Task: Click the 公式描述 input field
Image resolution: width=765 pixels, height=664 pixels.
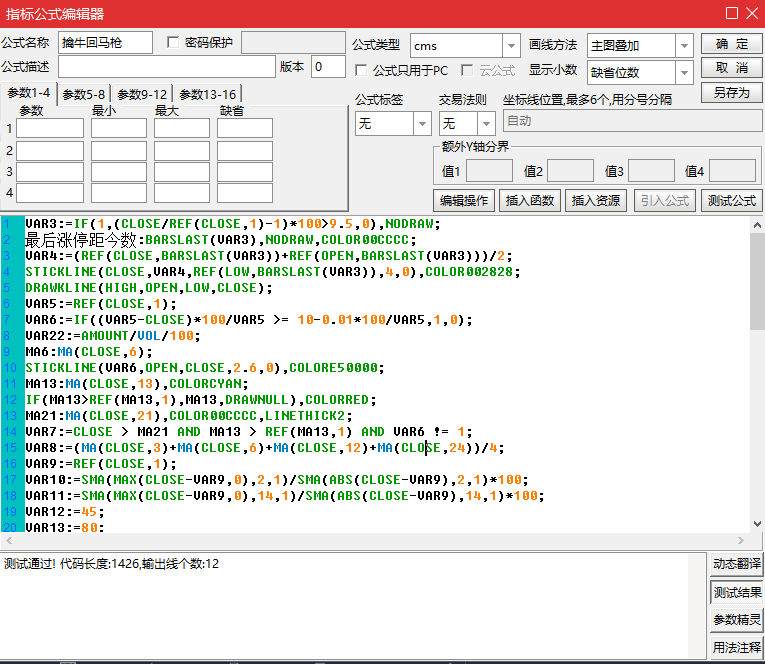Action: pos(166,67)
